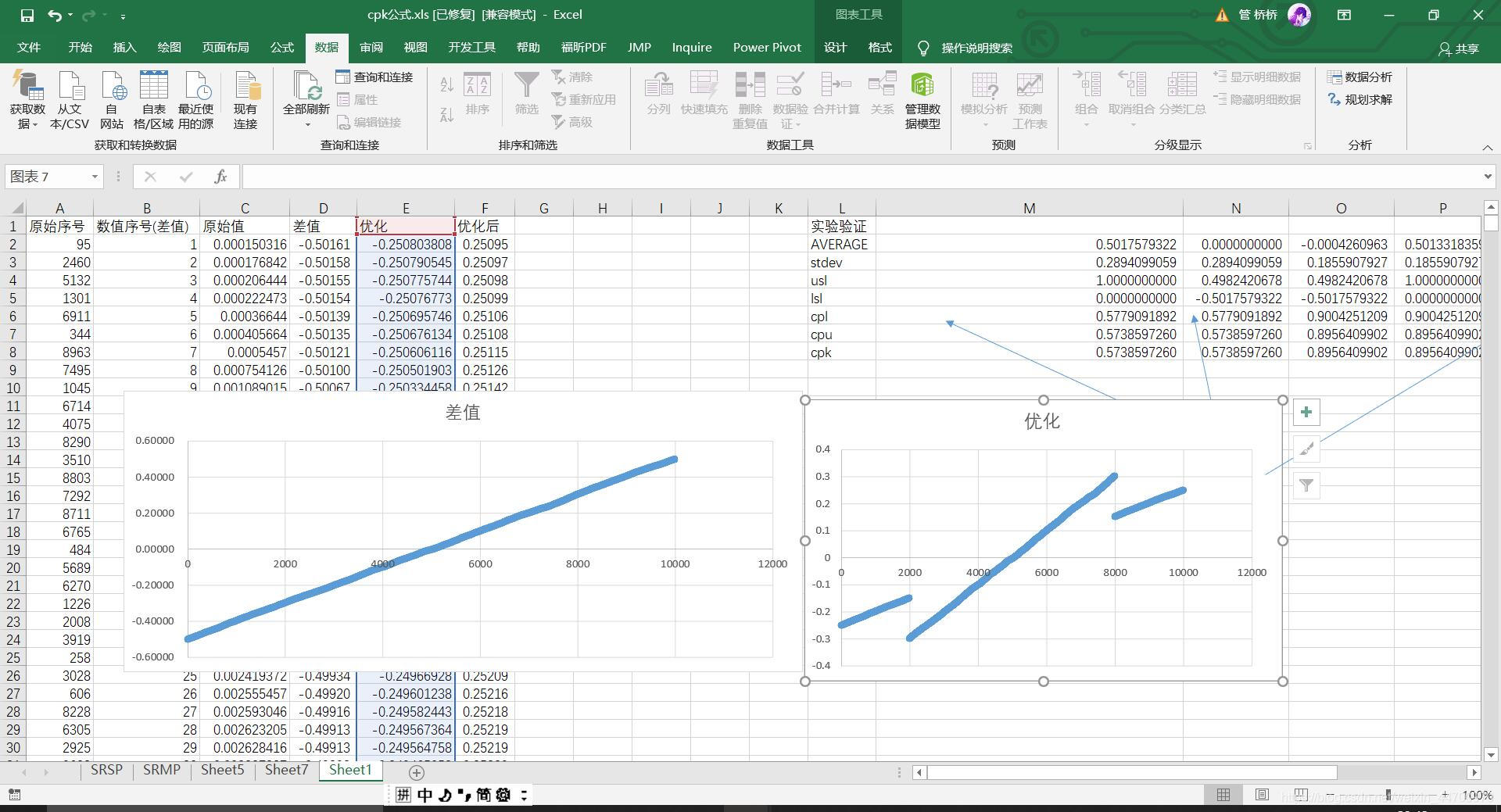Switch to the Power Pivot tab

[767, 48]
